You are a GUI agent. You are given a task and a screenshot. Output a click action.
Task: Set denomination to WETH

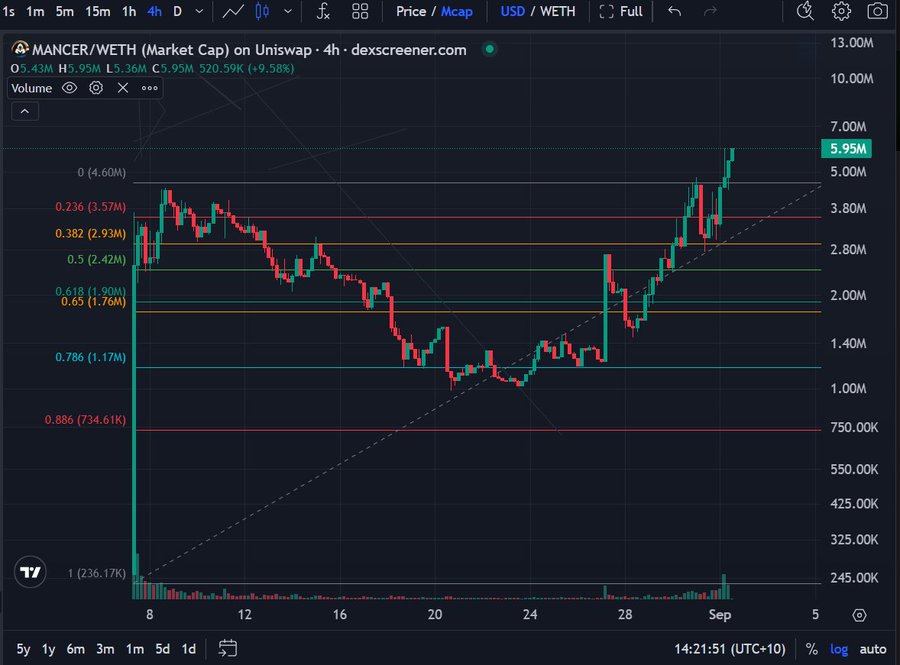[557, 11]
